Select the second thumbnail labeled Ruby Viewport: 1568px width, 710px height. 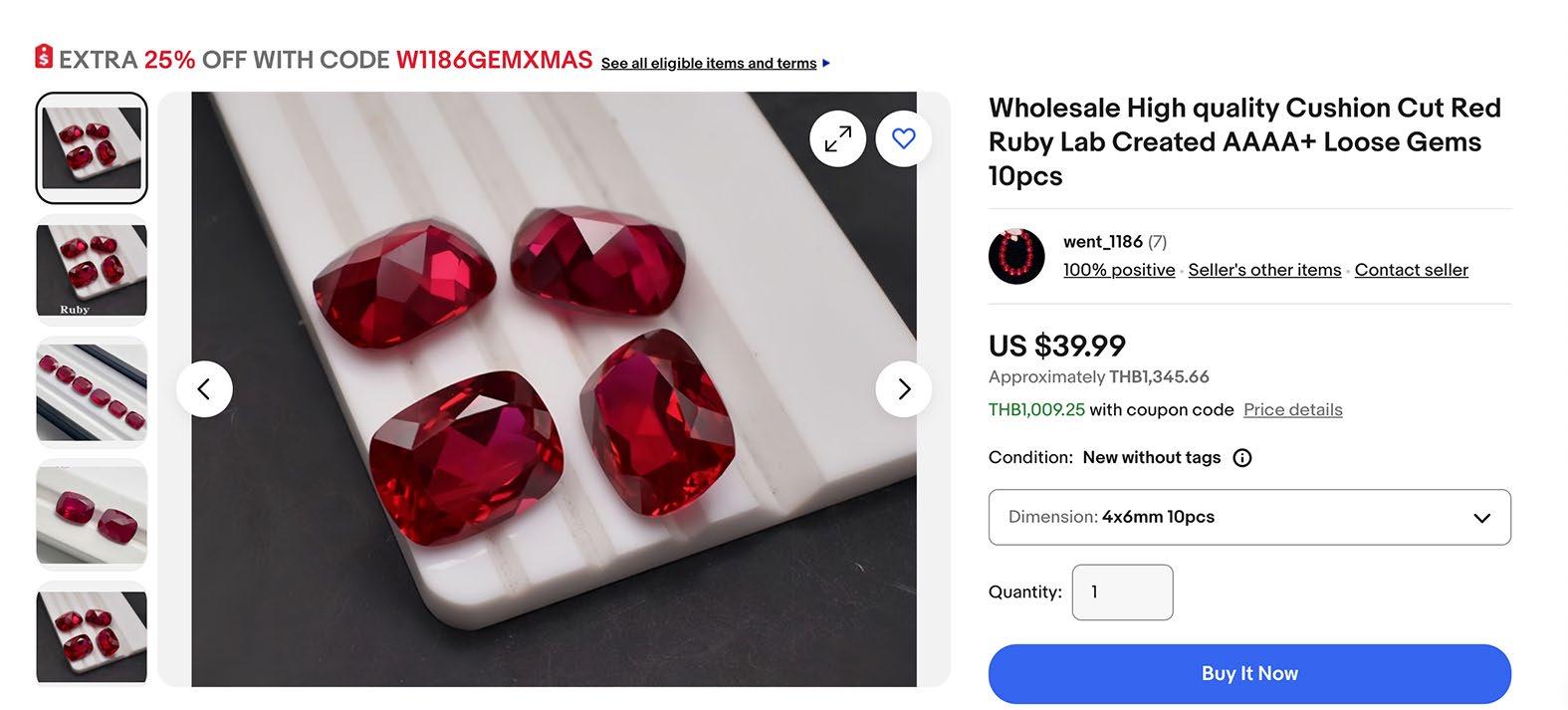point(92,270)
